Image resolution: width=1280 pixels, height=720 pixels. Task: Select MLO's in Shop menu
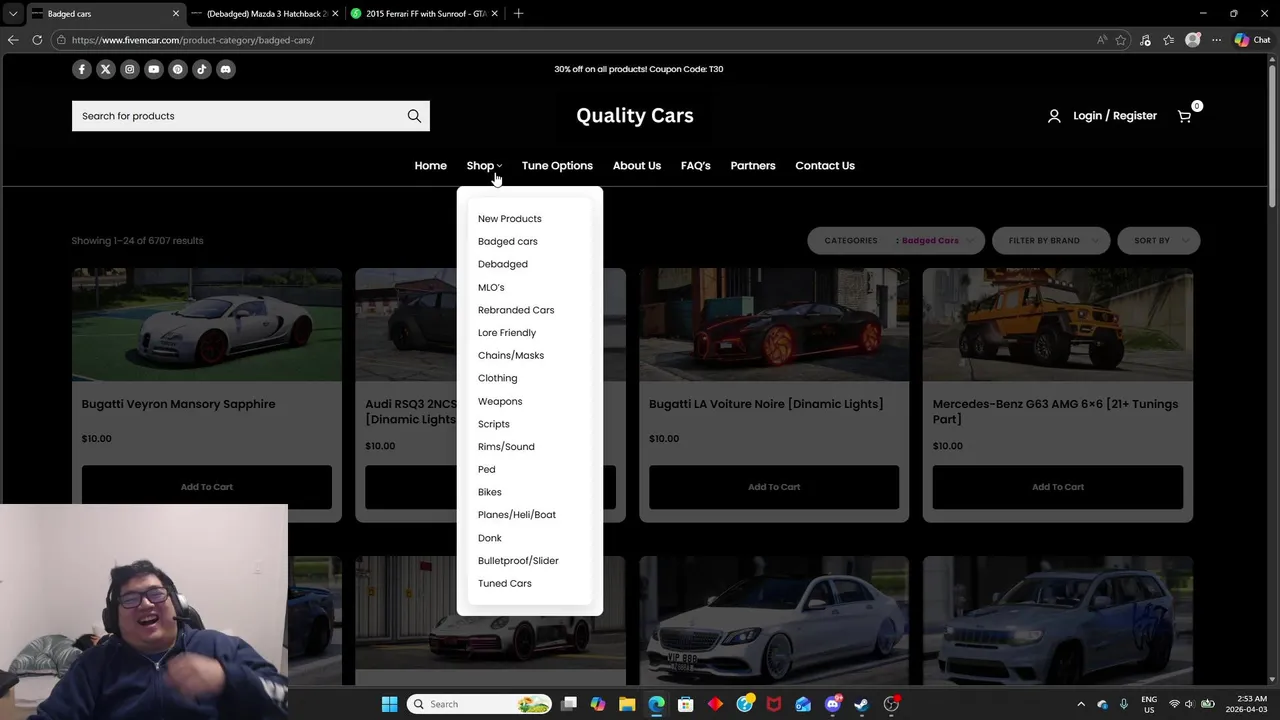coord(491,287)
